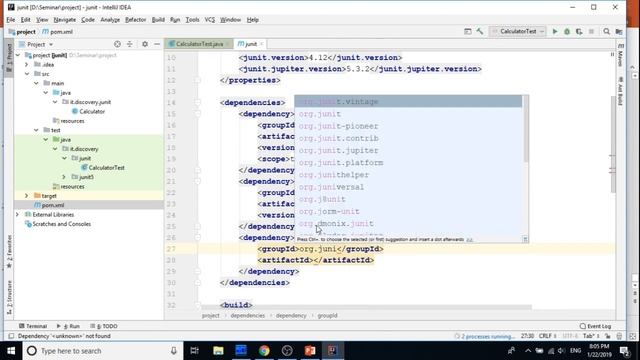Viewport: 640px width, 360px height.
Task: Open the Terminal tool window
Action: 33,326
